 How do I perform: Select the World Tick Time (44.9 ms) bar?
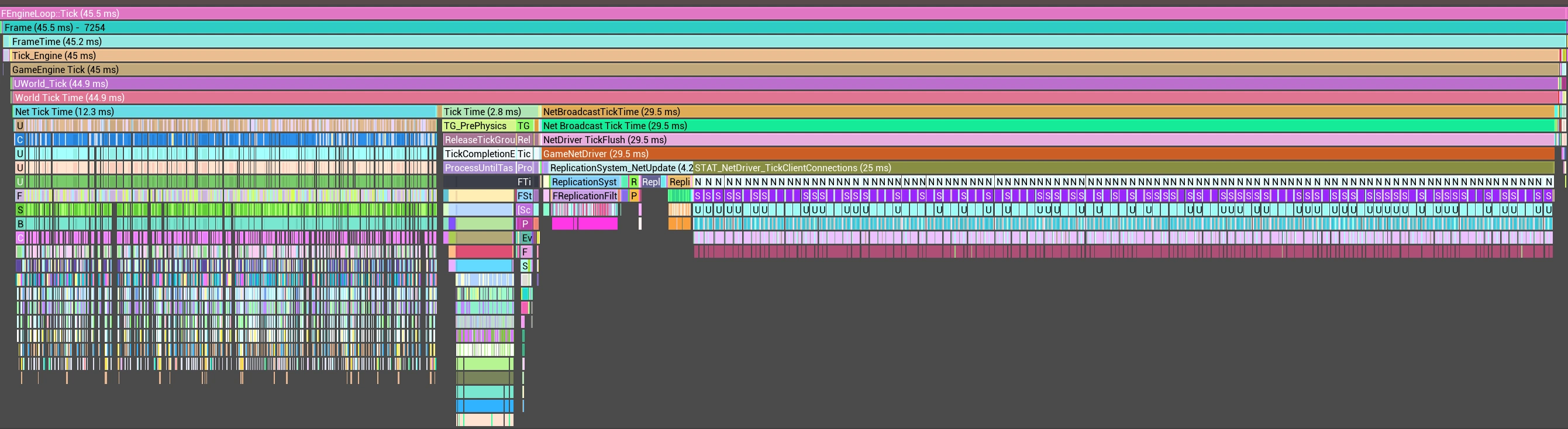coord(783,98)
